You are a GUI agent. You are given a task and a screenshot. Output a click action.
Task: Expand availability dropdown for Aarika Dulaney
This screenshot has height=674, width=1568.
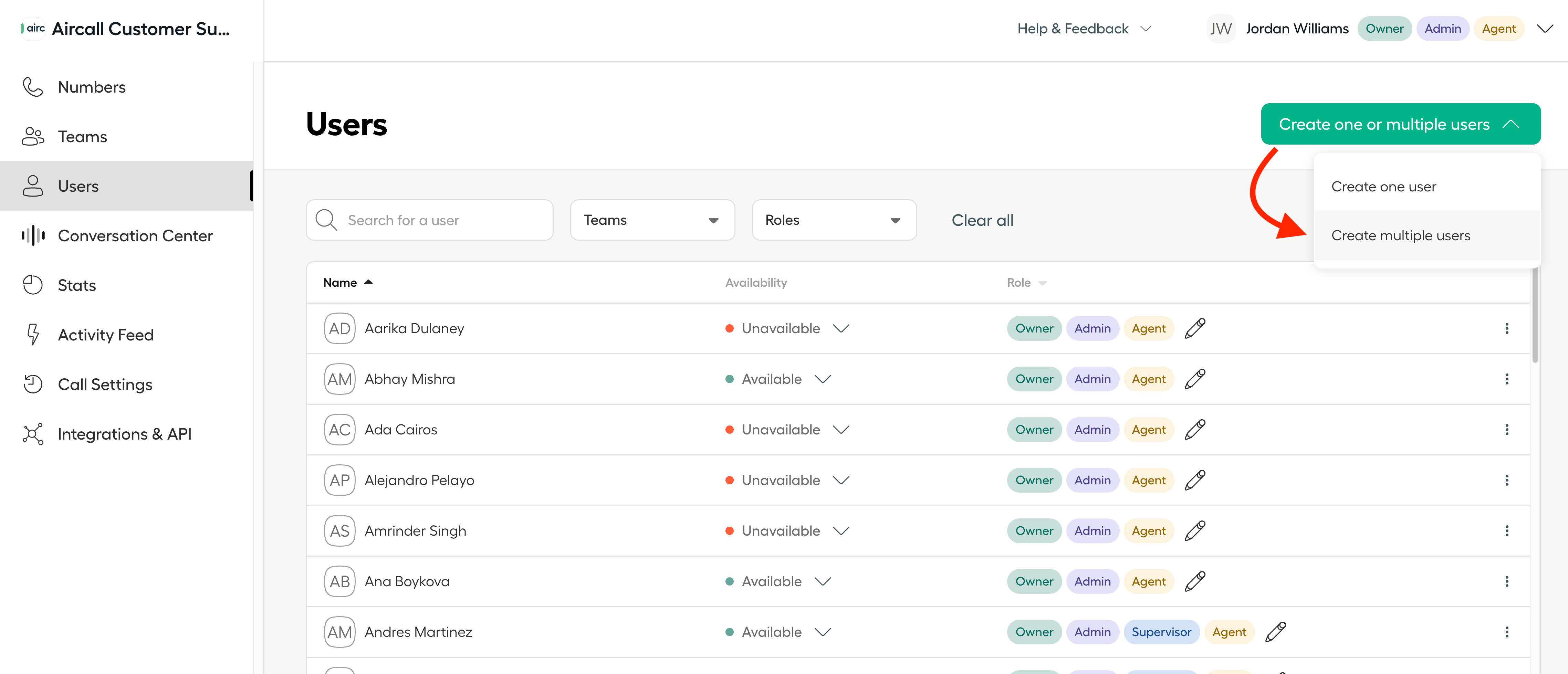pyautogui.click(x=841, y=328)
